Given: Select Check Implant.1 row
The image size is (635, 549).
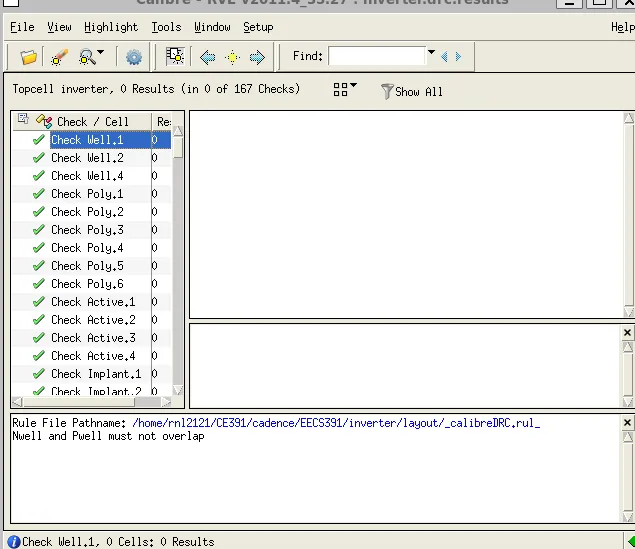Looking at the screenshot, I should point(92,374).
